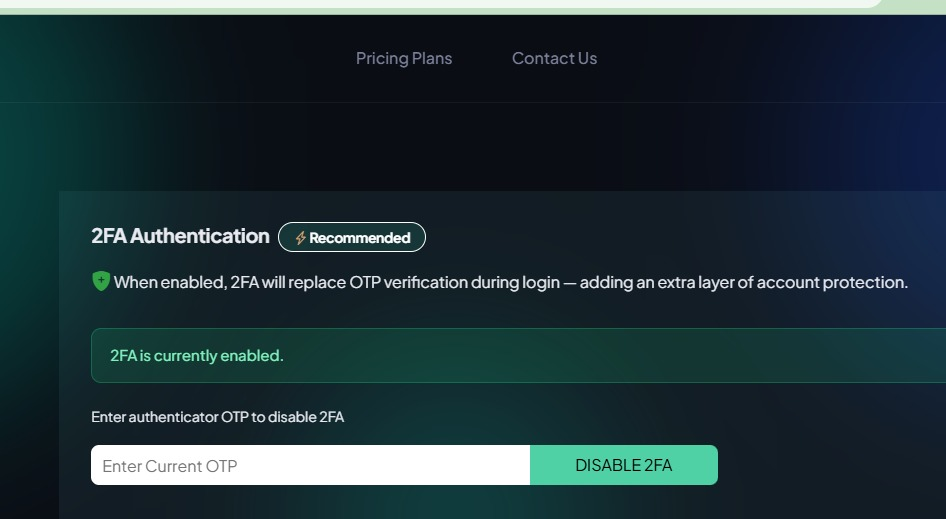The width and height of the screenshot is (946, 519).
Task: Click the word 'Recommended' in the pill badge
Action: coord(360,238)
